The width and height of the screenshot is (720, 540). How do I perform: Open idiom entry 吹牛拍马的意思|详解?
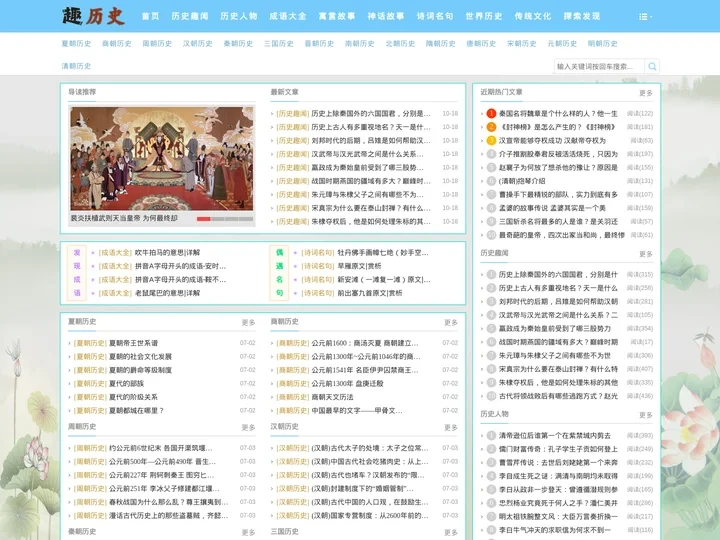click(x=167, y=253)
